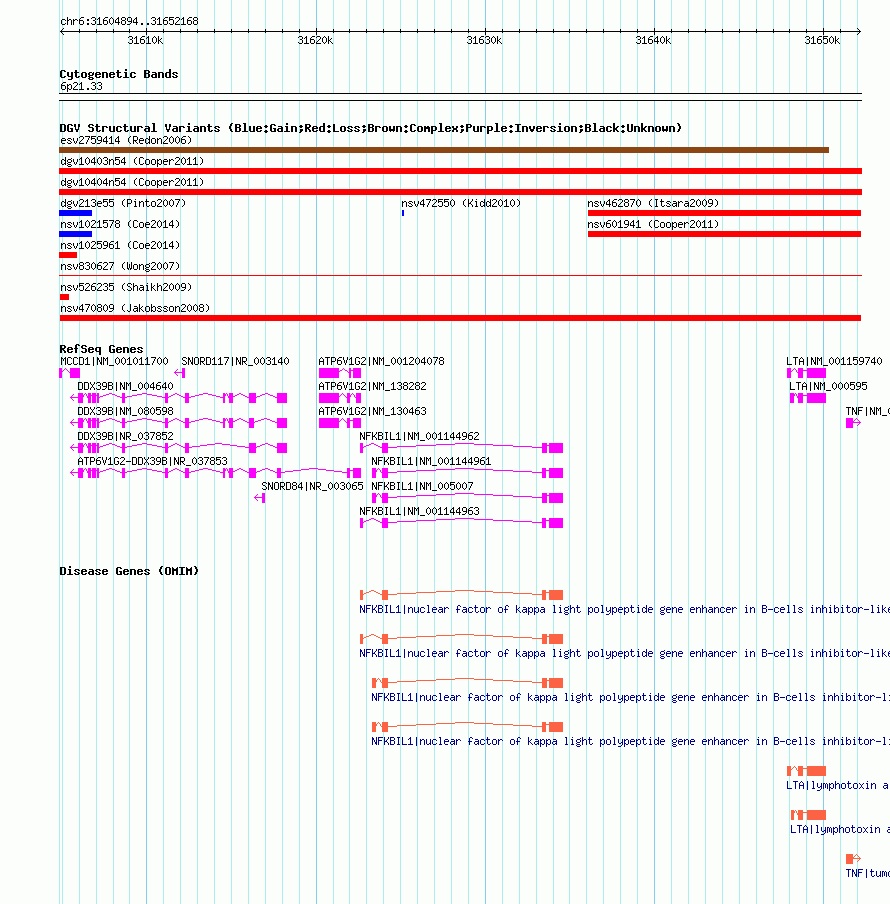
Task: Click the upper OMIM LTA orange glyph
Action: pos(806,771)
